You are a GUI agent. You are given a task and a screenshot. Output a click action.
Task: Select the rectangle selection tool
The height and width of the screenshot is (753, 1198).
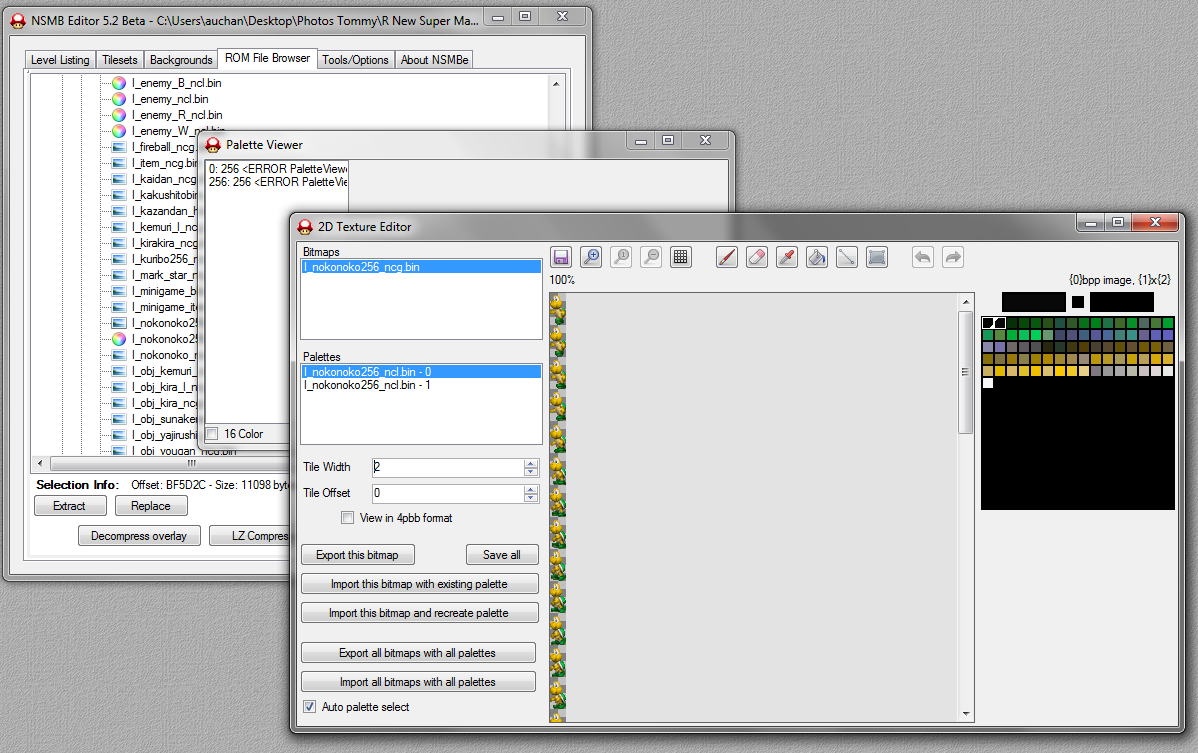877,257
